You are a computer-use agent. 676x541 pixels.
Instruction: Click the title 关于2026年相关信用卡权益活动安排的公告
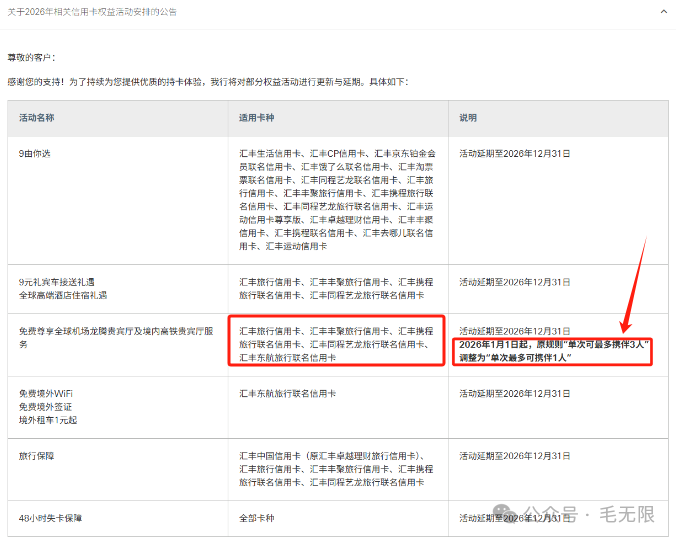tap(92, 12)
